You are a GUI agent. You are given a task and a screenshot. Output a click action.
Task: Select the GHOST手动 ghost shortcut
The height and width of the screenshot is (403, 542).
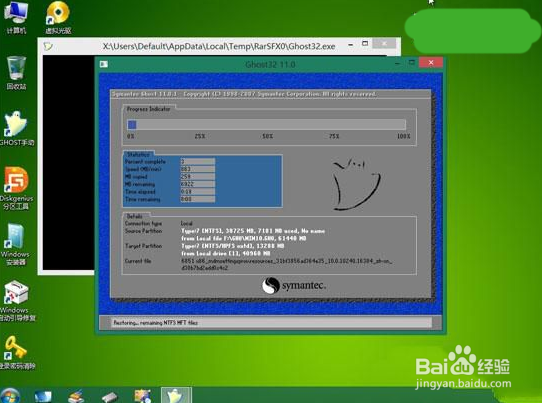pyautogui.click(x=17, y=129)
